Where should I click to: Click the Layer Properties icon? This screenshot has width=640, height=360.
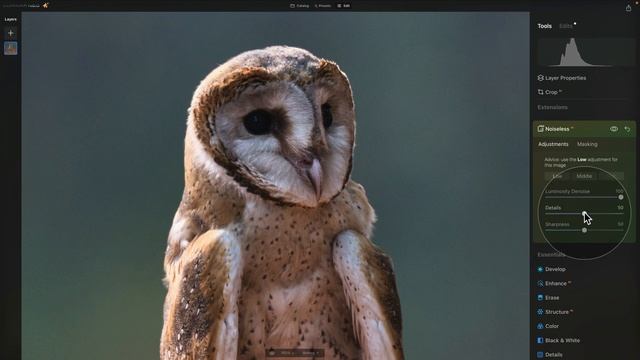click(540, 78)
